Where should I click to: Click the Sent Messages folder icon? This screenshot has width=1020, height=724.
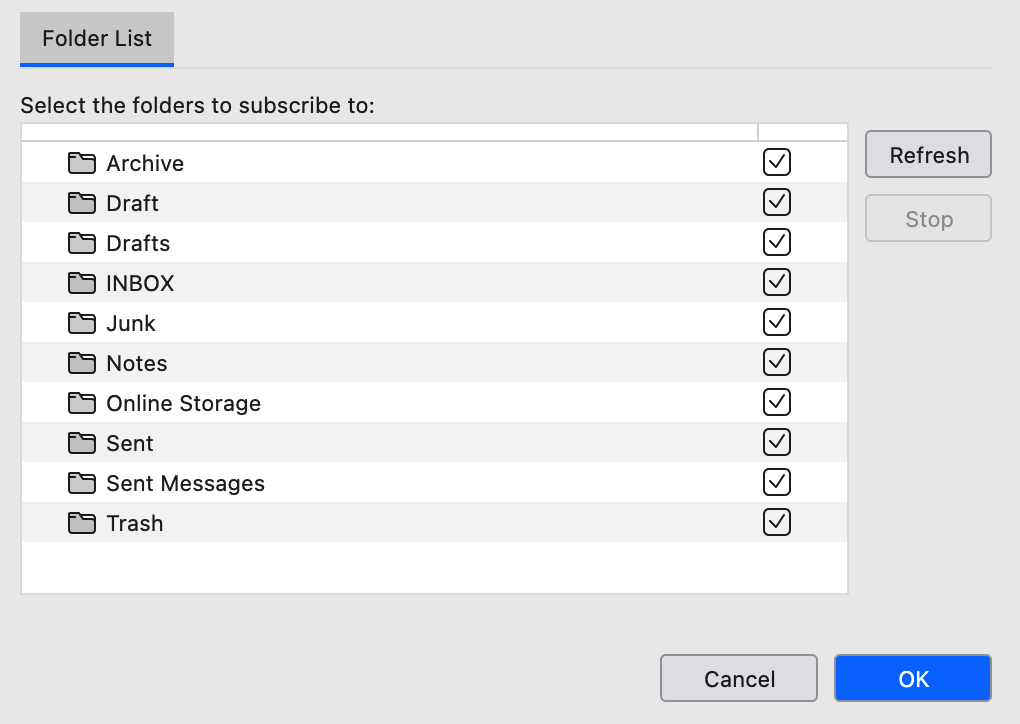[82, 483]
